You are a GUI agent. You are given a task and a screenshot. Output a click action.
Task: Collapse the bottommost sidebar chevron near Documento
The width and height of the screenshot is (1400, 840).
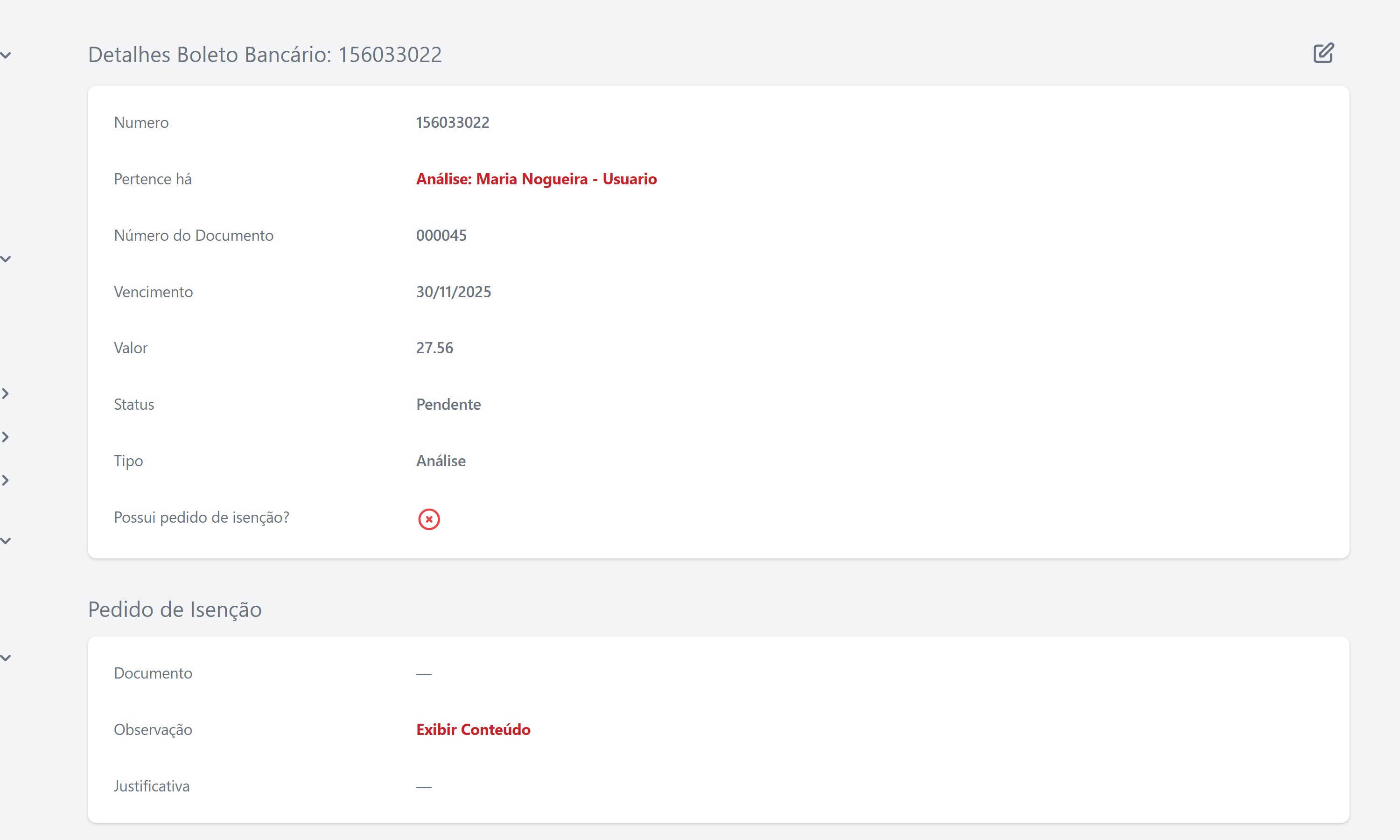tap(6, 658)
